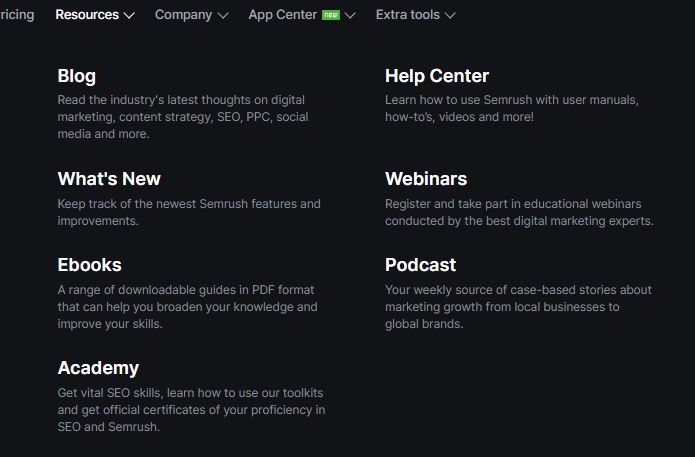Go to the Ebooks resource page

click(x=90, y=265)
